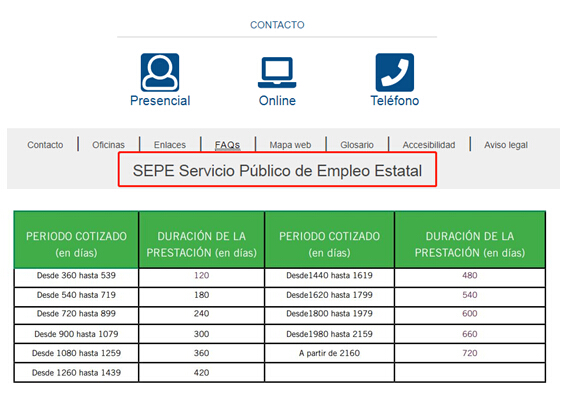Select cell 'Desde1800 hasta 1979'
This screenshot has width=568, height=398.
pyautogui.click(x=329, y=314)
